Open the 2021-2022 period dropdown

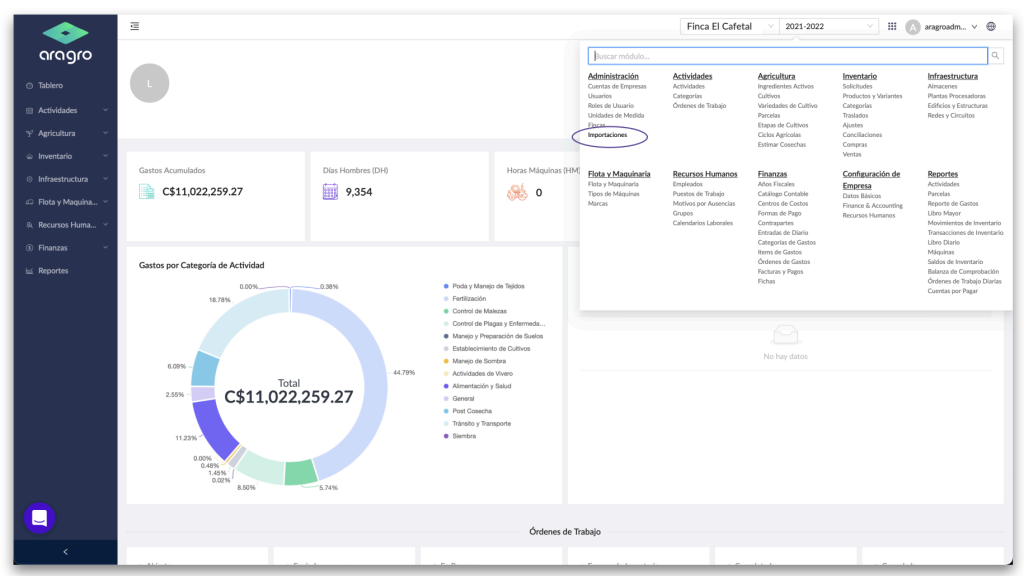click(829, 26)
